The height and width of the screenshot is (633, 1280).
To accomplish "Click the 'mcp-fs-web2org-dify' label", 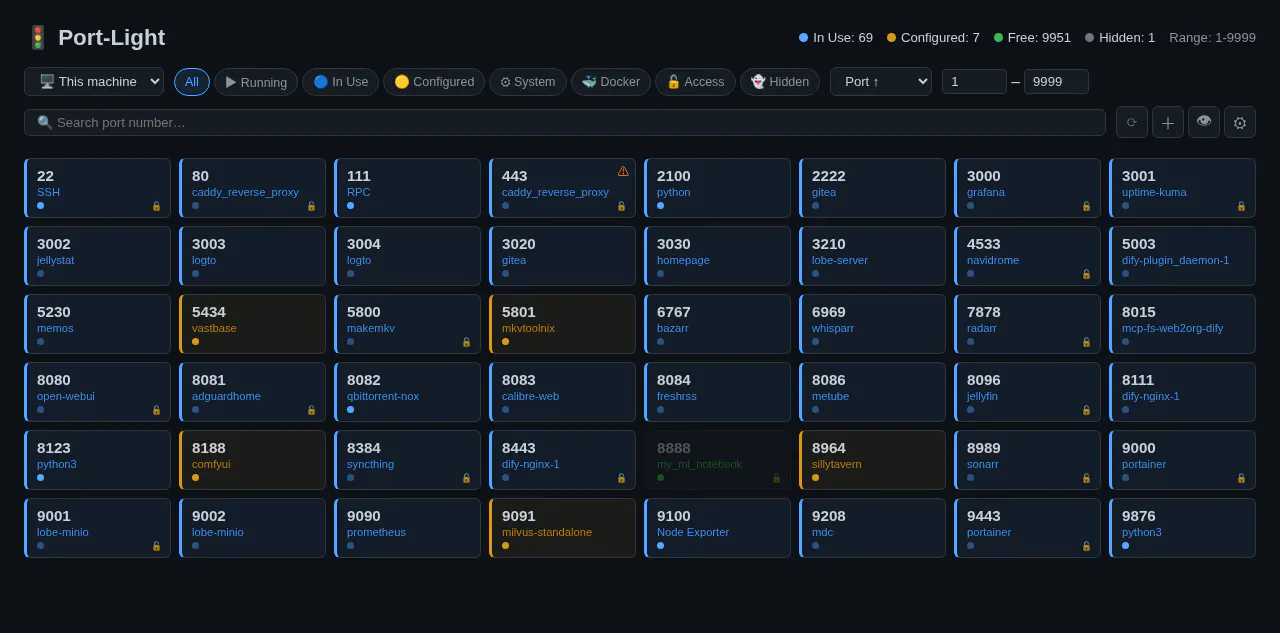I will [1172, 328].
